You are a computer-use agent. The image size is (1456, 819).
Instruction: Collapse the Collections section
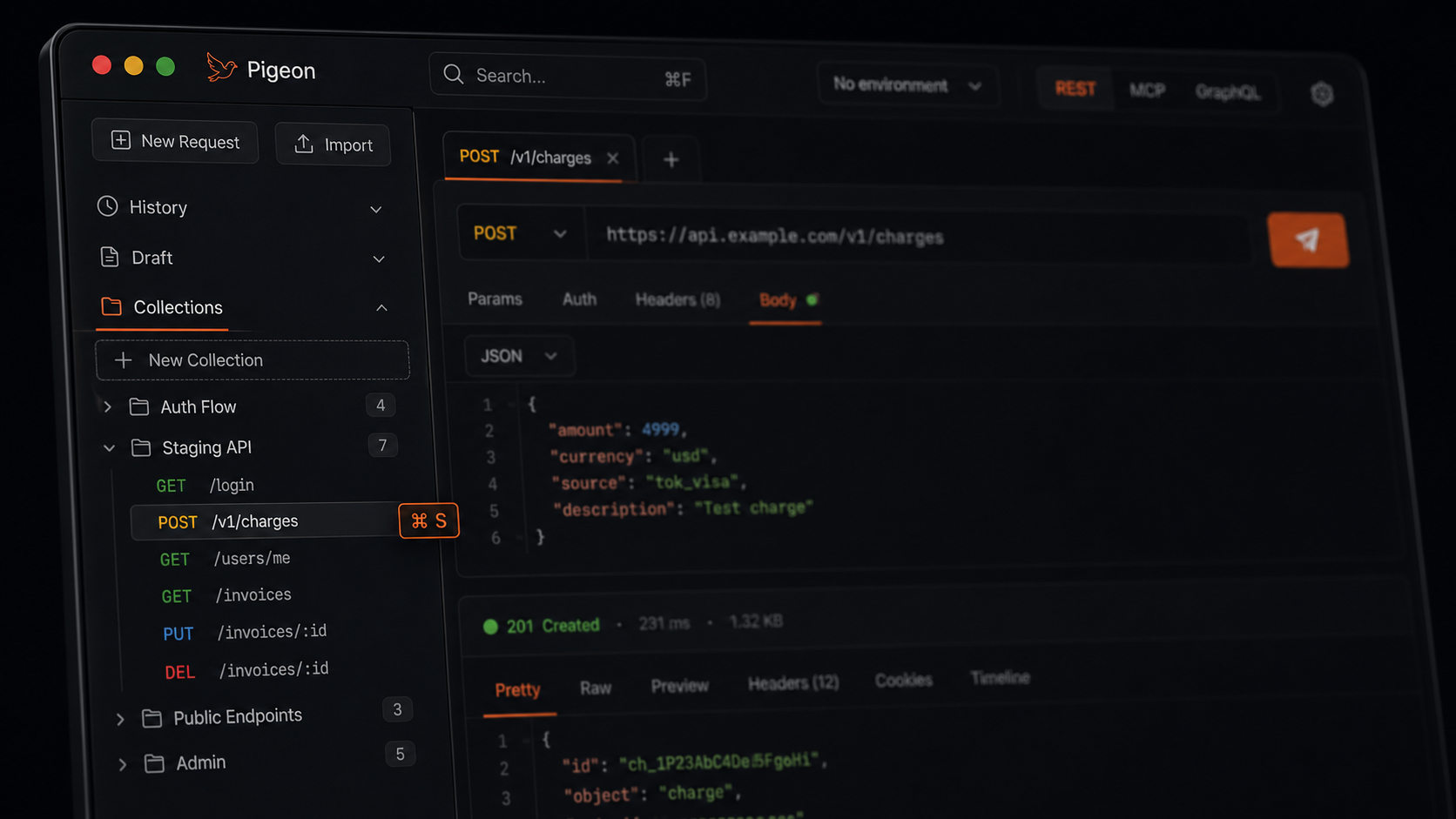(381, 307)
